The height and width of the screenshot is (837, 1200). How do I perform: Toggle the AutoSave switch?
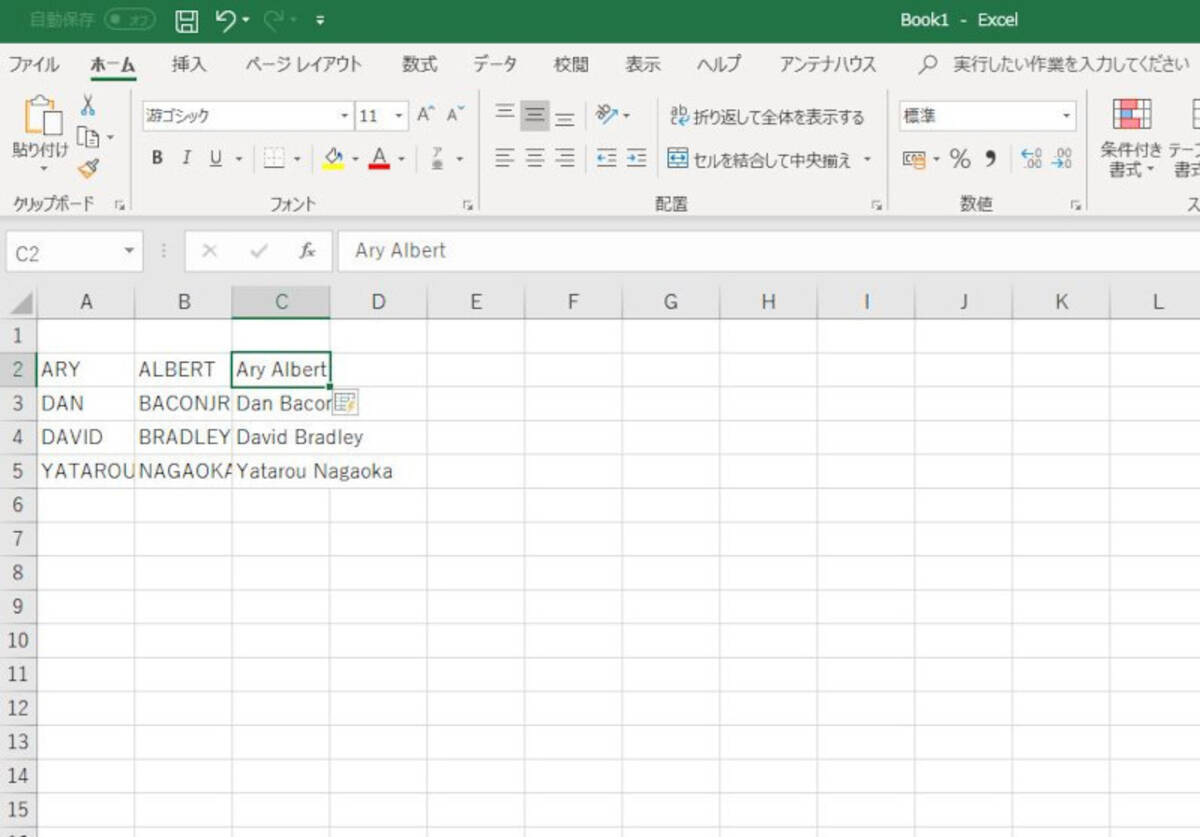(x=130, y=20)
